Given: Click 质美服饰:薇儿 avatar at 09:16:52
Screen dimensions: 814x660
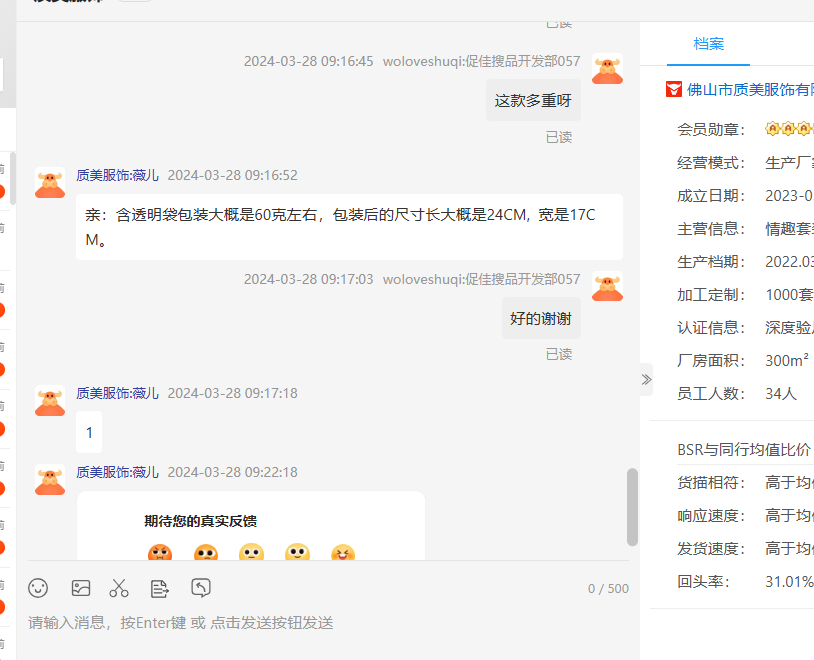Looking at the screenshot, I should [x=50, y=182].
